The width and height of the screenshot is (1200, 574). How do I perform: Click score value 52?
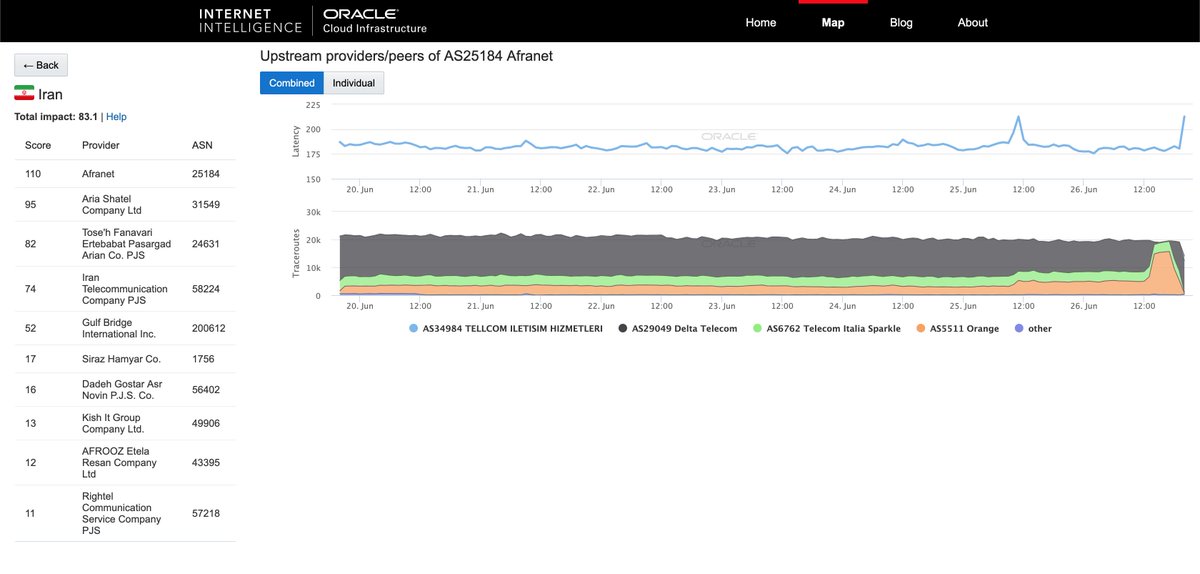[31, 328]
